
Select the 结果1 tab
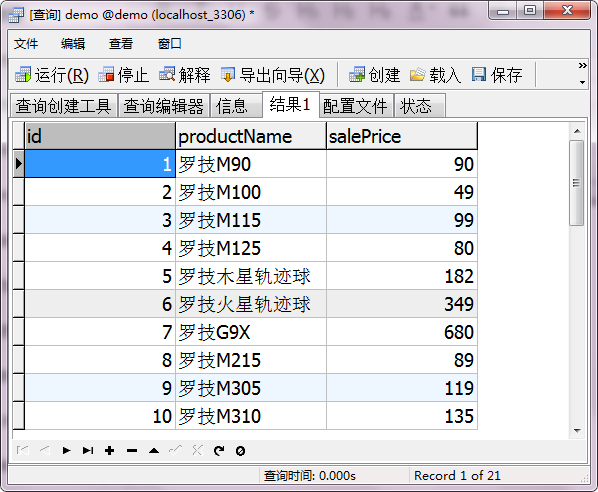[x=290, y=104]
